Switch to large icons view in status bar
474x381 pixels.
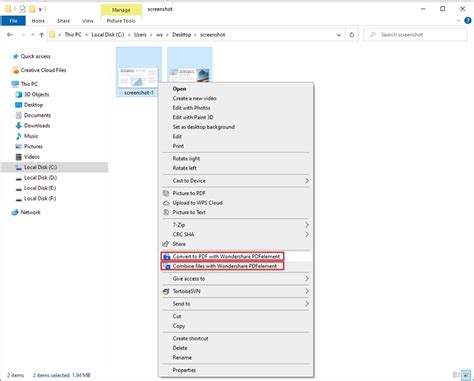coord(466,375)
